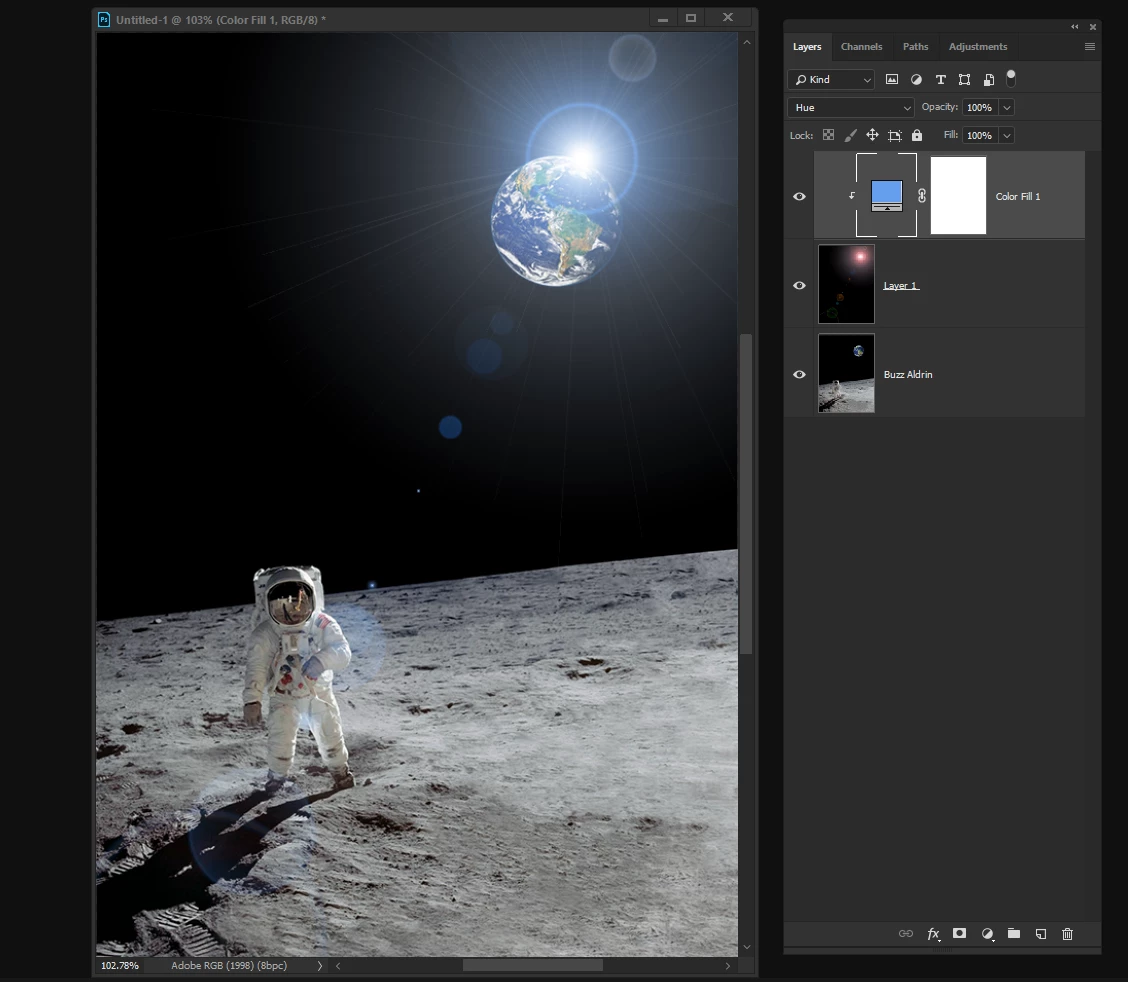Collapse the panel with double arrows icon
This screenshot has width=1128, height=982.
point(1075,27)
